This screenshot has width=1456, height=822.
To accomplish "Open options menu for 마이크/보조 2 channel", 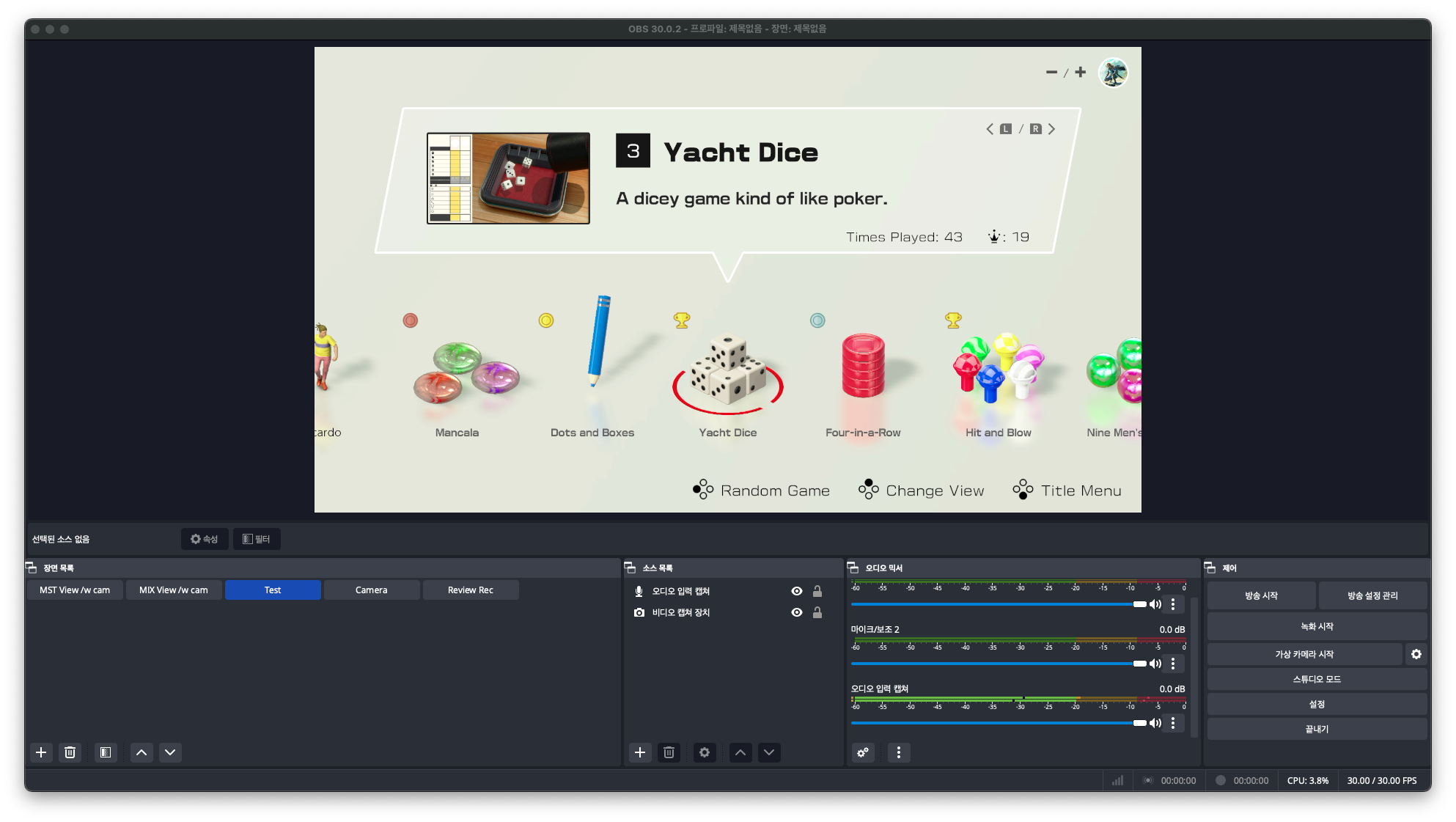I will click(x=1173, y=664).
